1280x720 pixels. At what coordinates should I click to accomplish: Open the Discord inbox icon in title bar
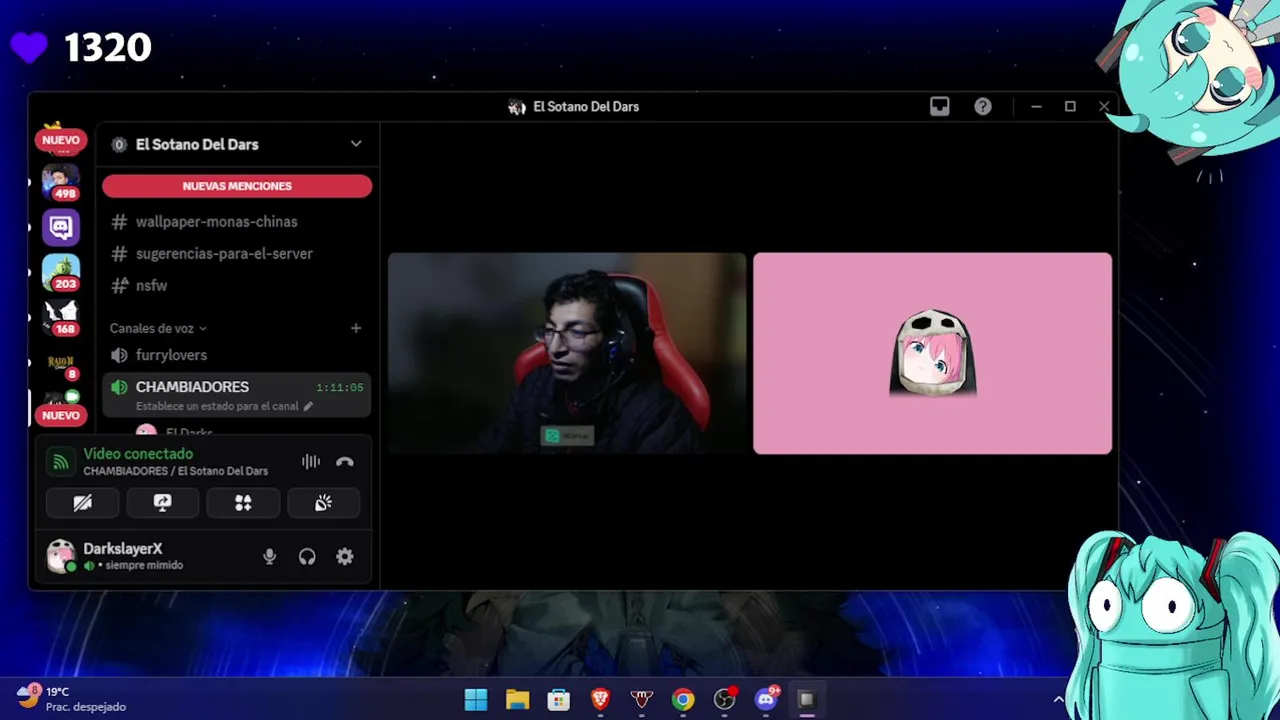click(x=939, y=106)
